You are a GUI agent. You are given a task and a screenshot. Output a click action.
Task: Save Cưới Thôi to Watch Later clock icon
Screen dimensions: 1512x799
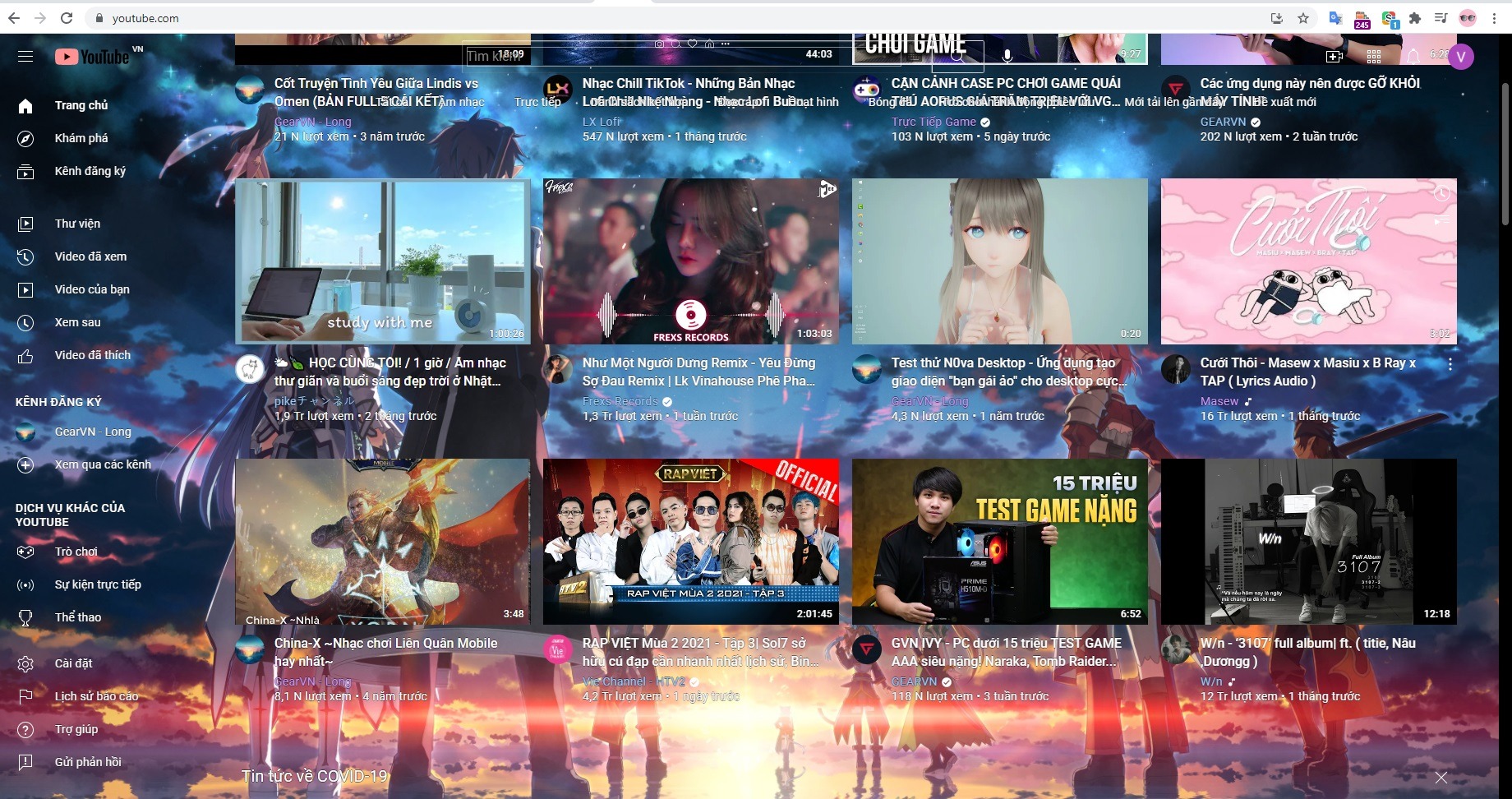pos(1441,194)
